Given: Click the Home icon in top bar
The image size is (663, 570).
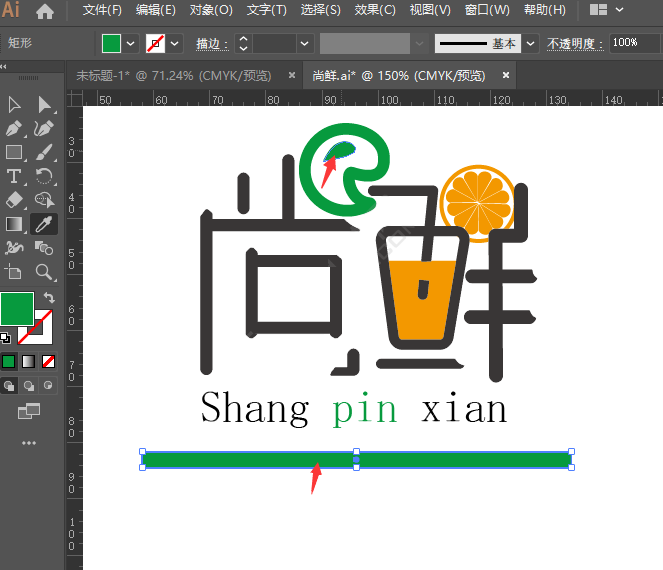Looking at the screenshot, I should pyautogui.click(x=45, y=11).
